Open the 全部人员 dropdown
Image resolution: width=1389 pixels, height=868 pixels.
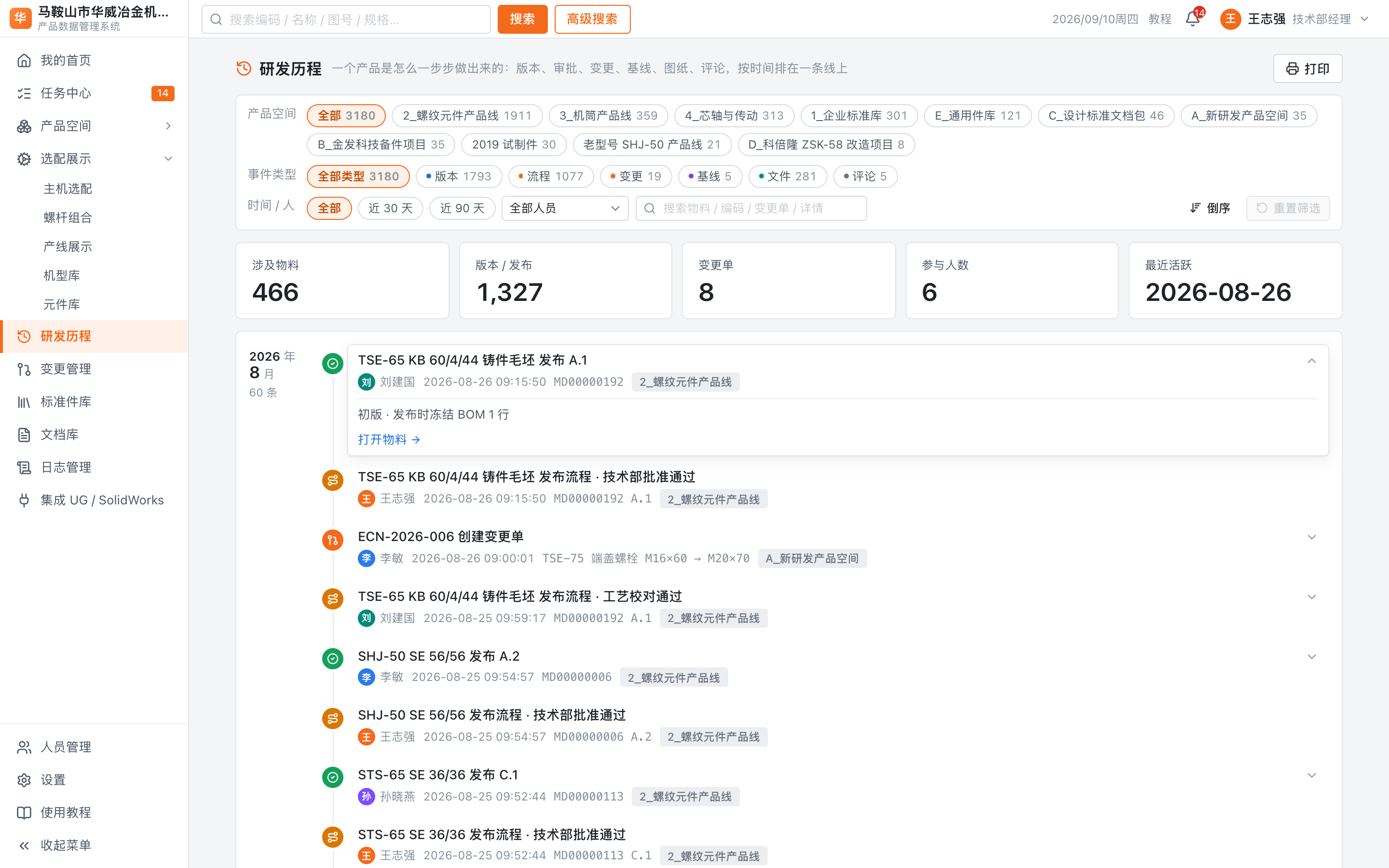point(565,208)
